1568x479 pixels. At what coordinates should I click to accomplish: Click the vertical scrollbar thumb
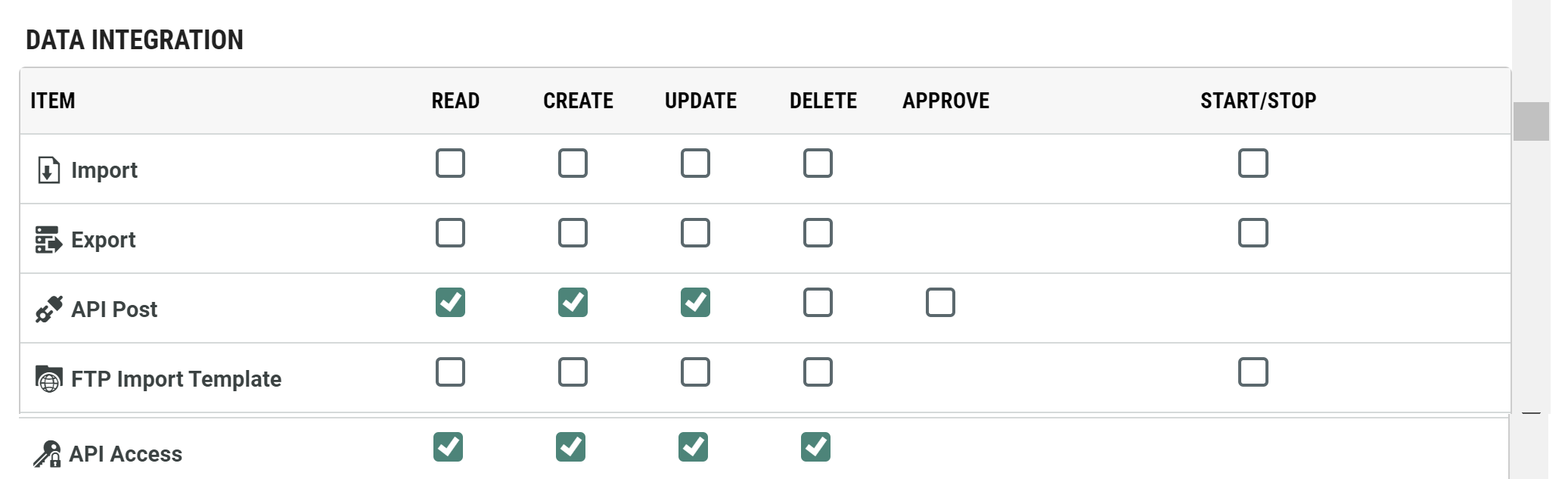click(x=1531, y=121)
